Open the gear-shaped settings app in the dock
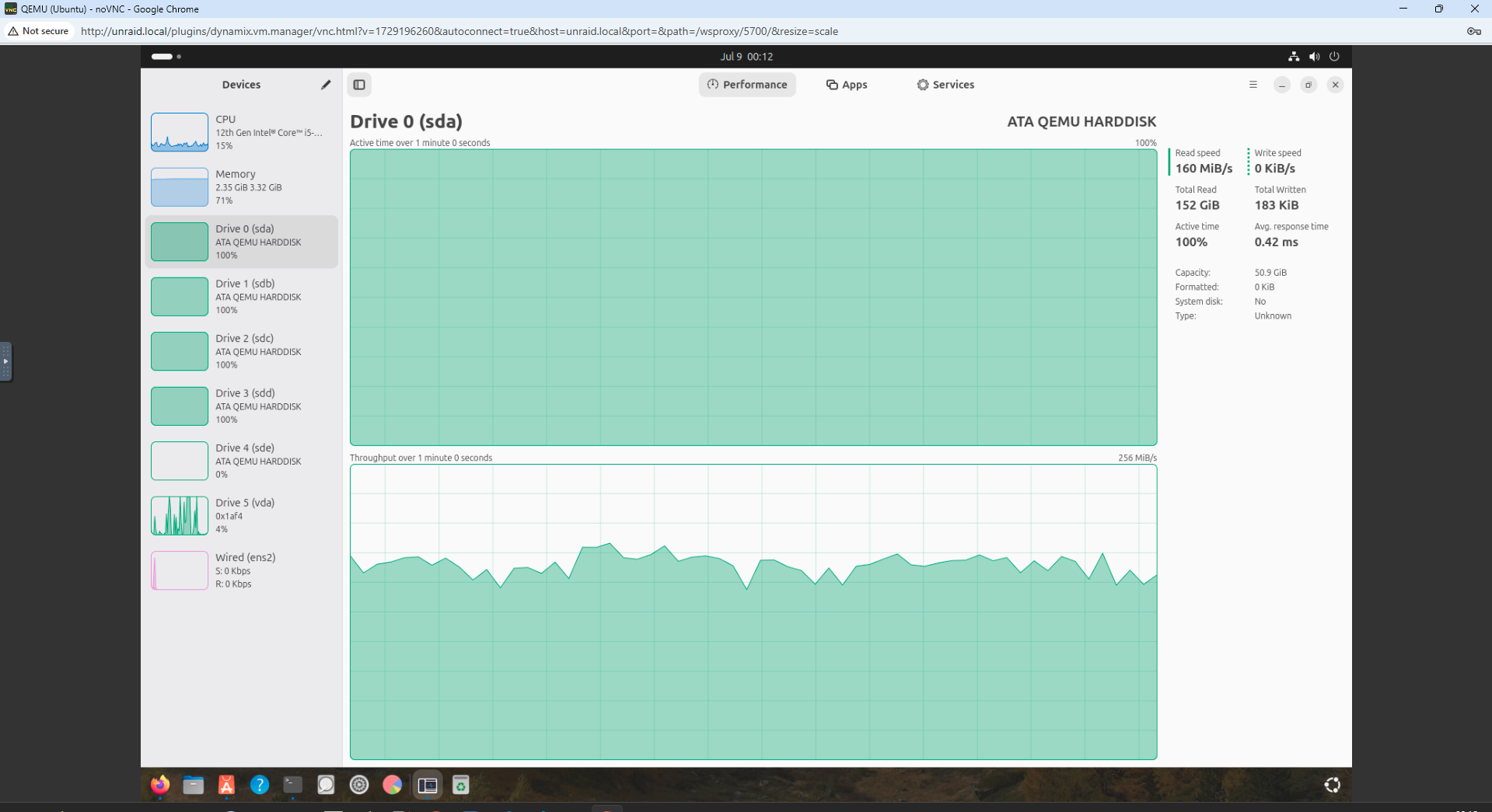The height and width of the screenshot is (812, 1492). click(x=359, y=785)
